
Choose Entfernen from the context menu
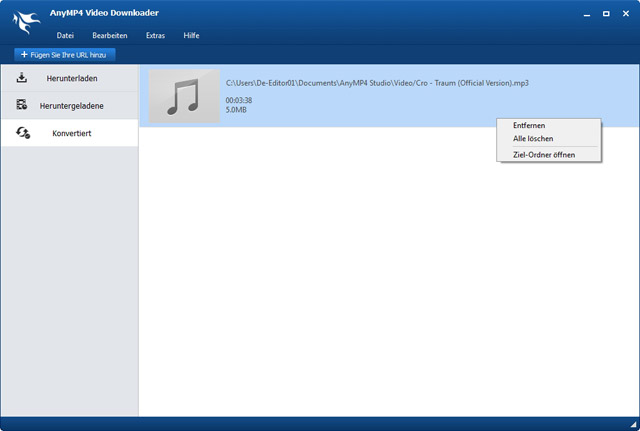coord(549,125)
